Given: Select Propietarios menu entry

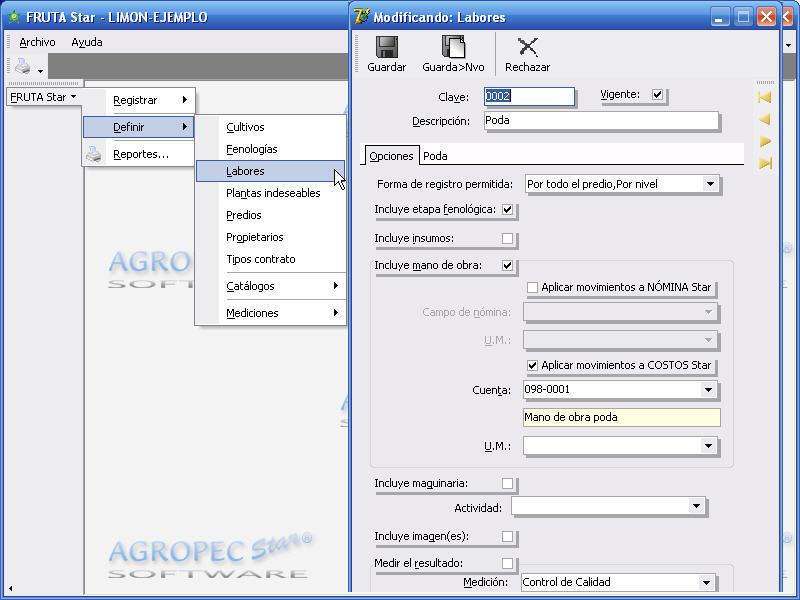Looking at the screenshot, I should click(271, 237).
